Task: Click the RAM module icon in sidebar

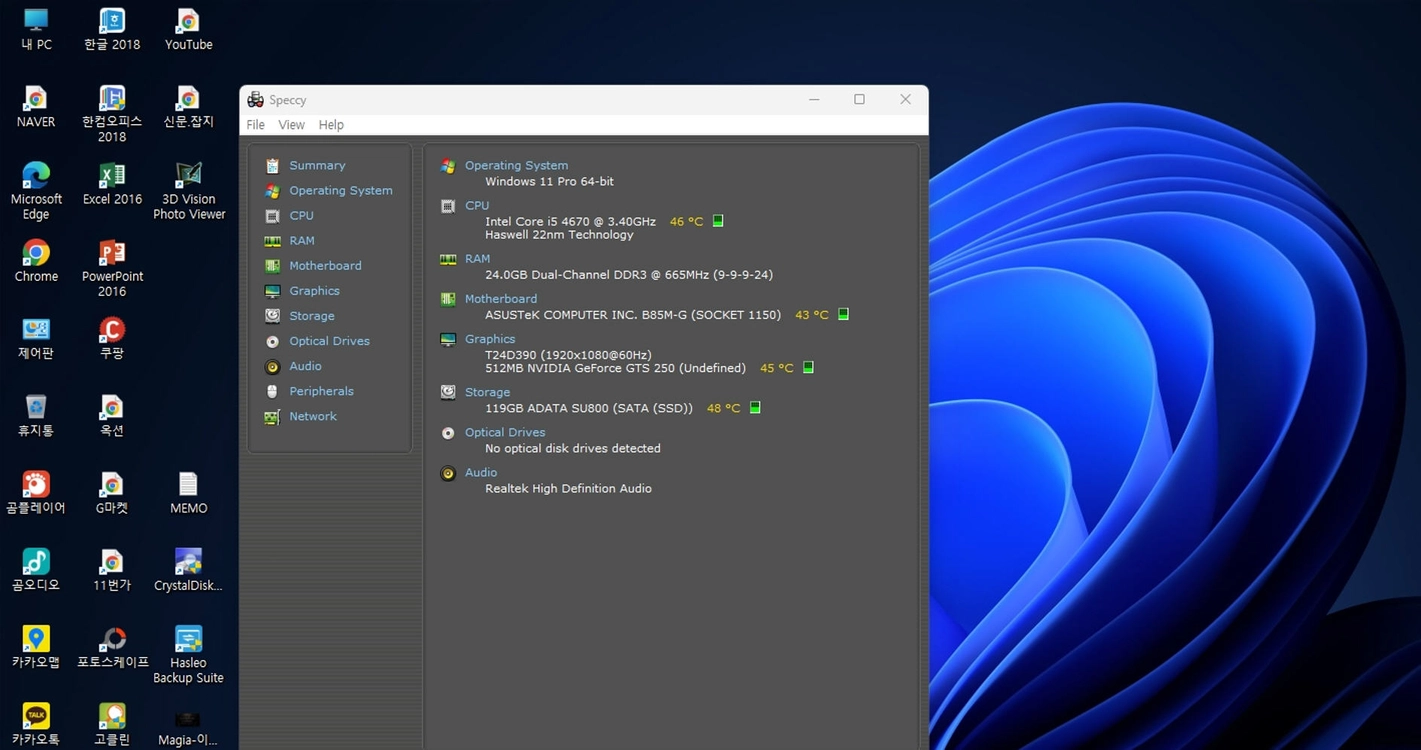Action: tap(272, 241)
